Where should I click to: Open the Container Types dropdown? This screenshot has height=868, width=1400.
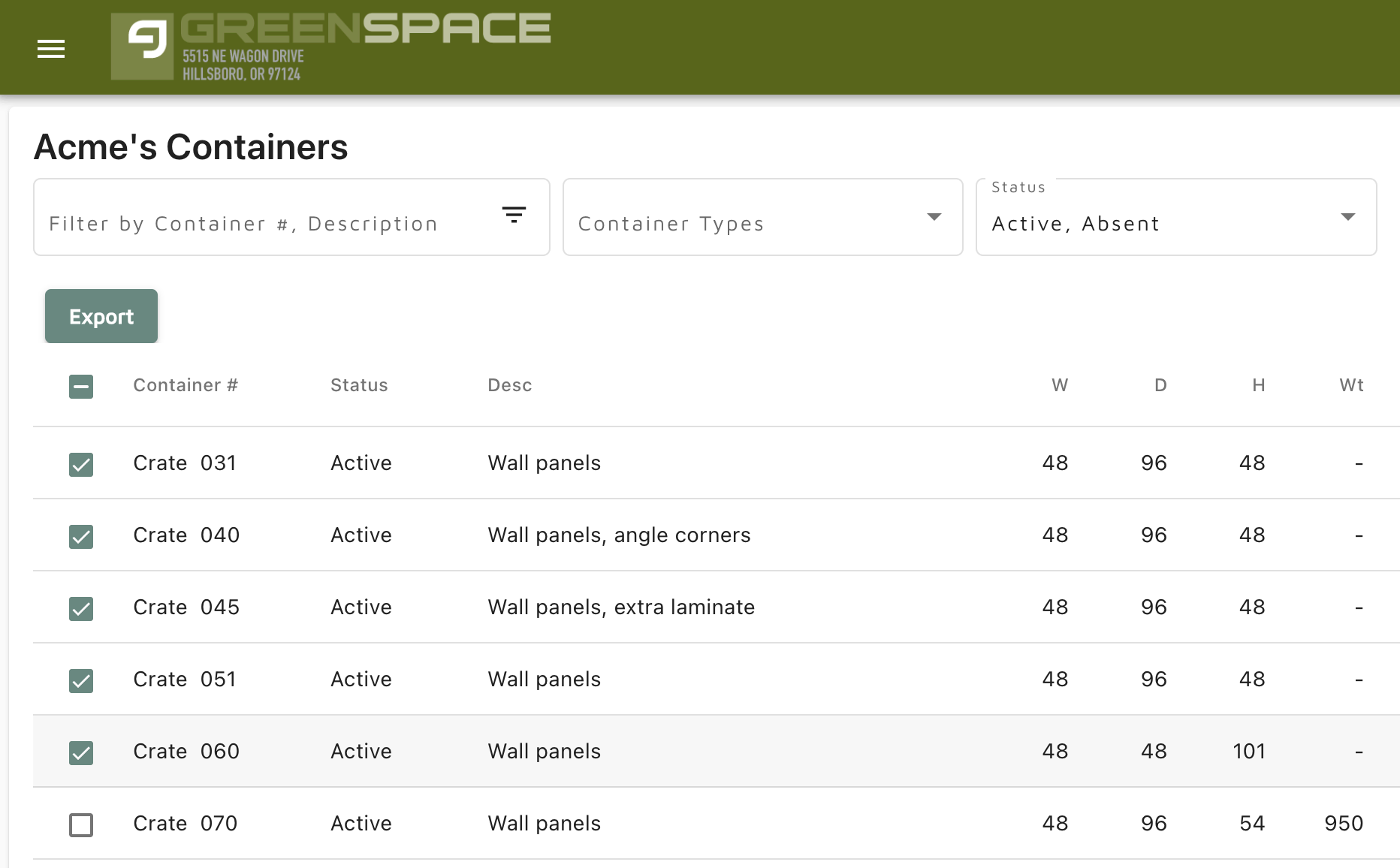762,217
